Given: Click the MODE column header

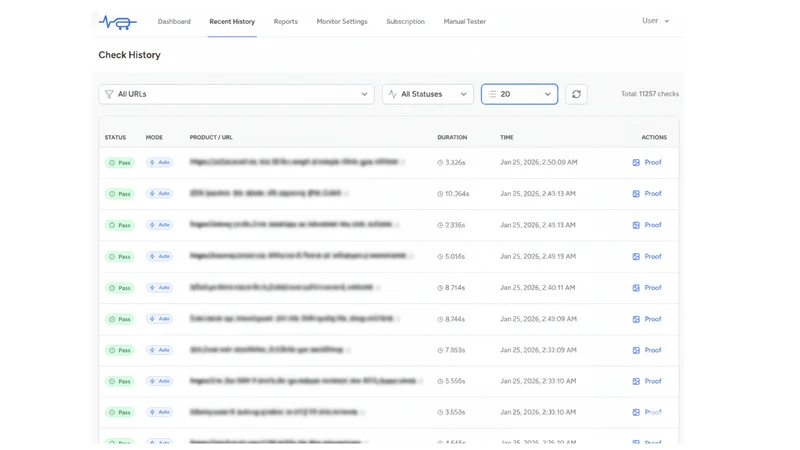Looking at the screenshot, I should tap(154, 137).
